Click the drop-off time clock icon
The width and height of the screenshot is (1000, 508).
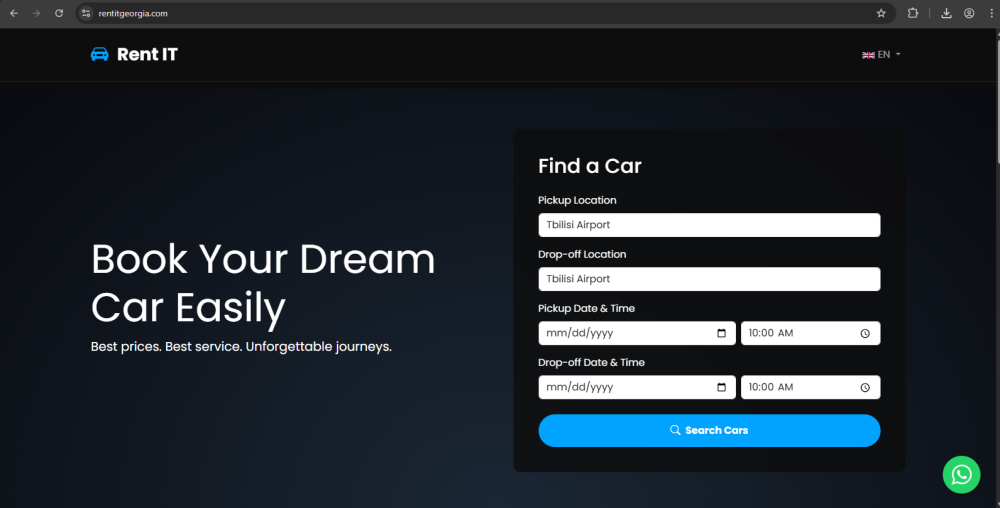[866, 387]
